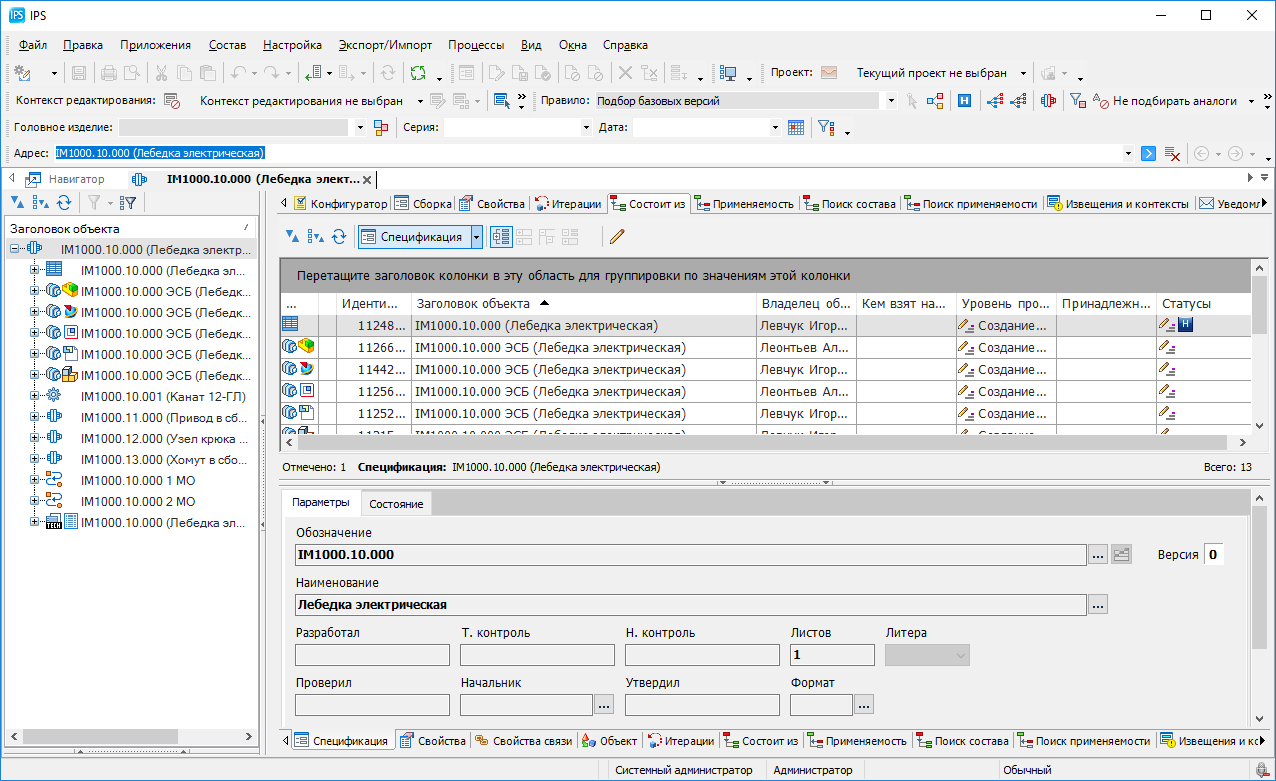
Task: Click the Листов input field
Action: pyautogui.click(x=831, y=655)
